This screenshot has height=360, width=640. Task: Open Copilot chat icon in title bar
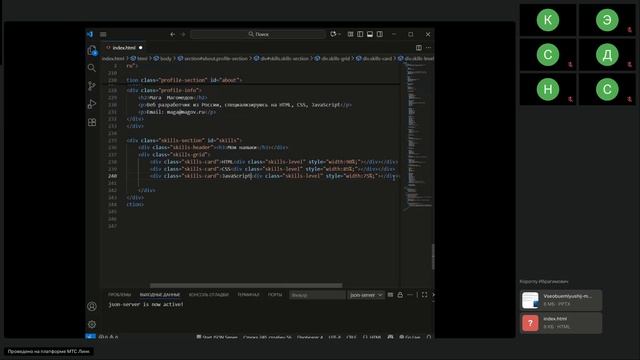(x=333, y=34)
